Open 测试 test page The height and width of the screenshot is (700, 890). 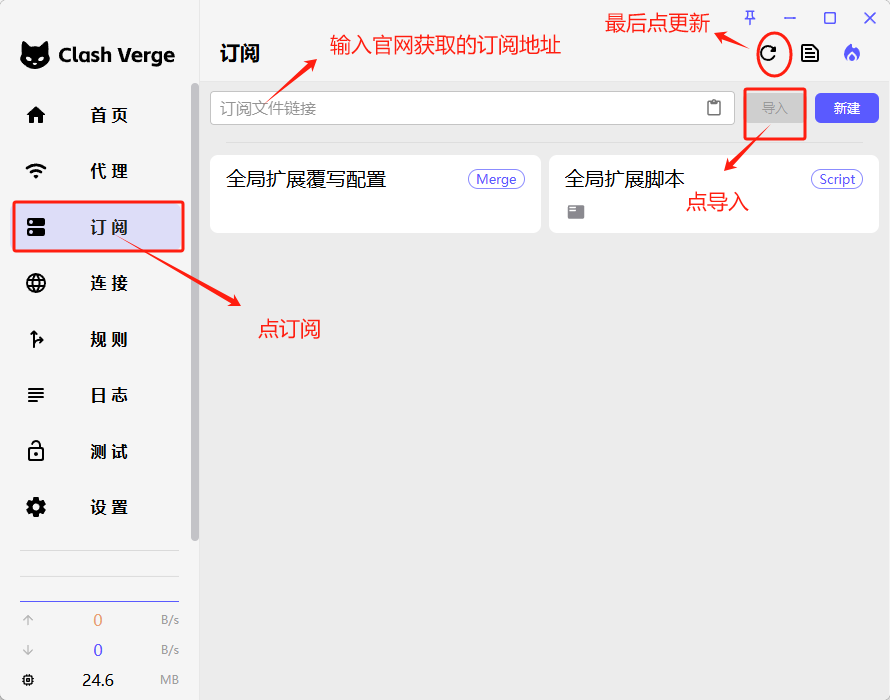click(x=98, y=452)
